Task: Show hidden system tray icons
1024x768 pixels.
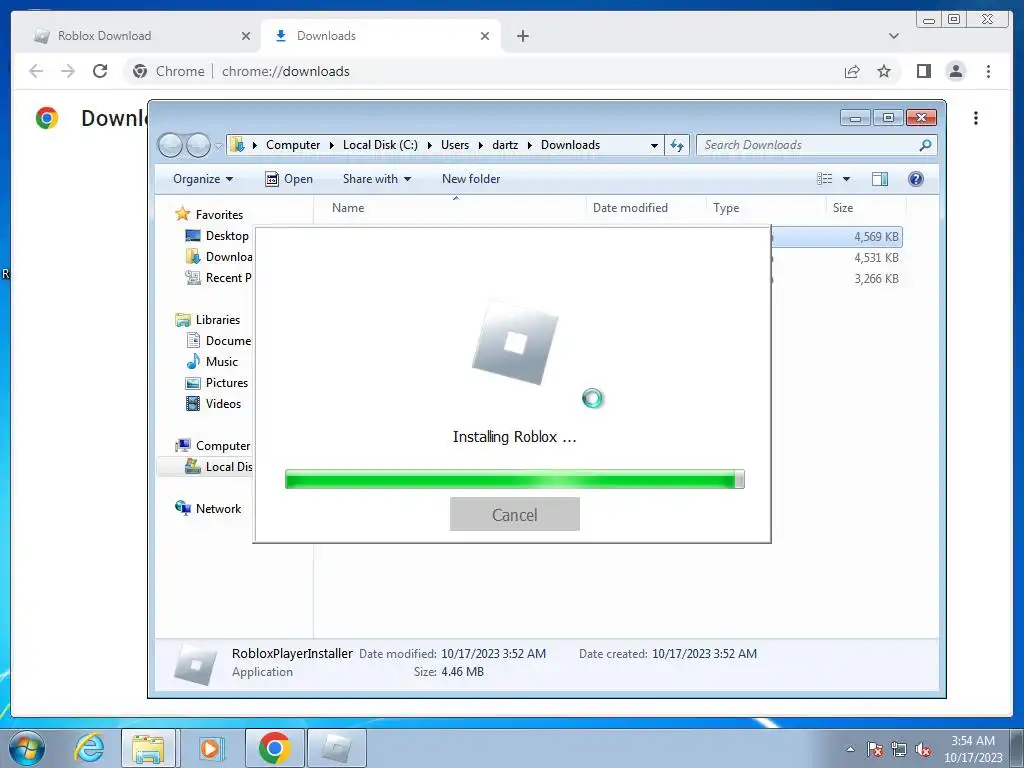Action: click(850, 749)
